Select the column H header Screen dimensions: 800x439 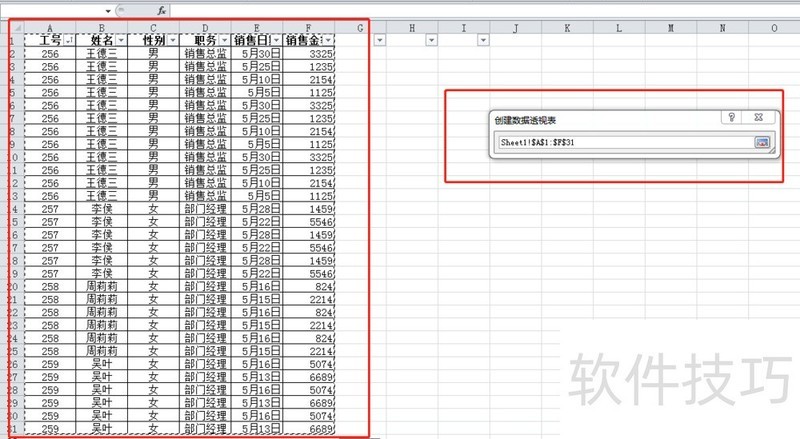point(412,28)
